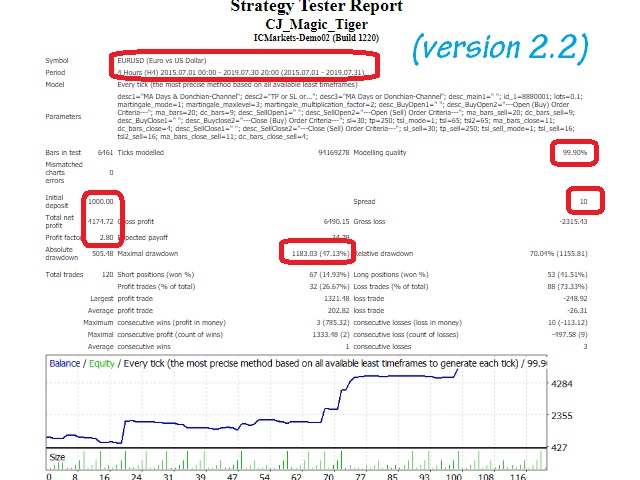Viewport: 640px width, 480px height.
Task: Click the Loss trades (% of total) label
Action: coord(391,287)
